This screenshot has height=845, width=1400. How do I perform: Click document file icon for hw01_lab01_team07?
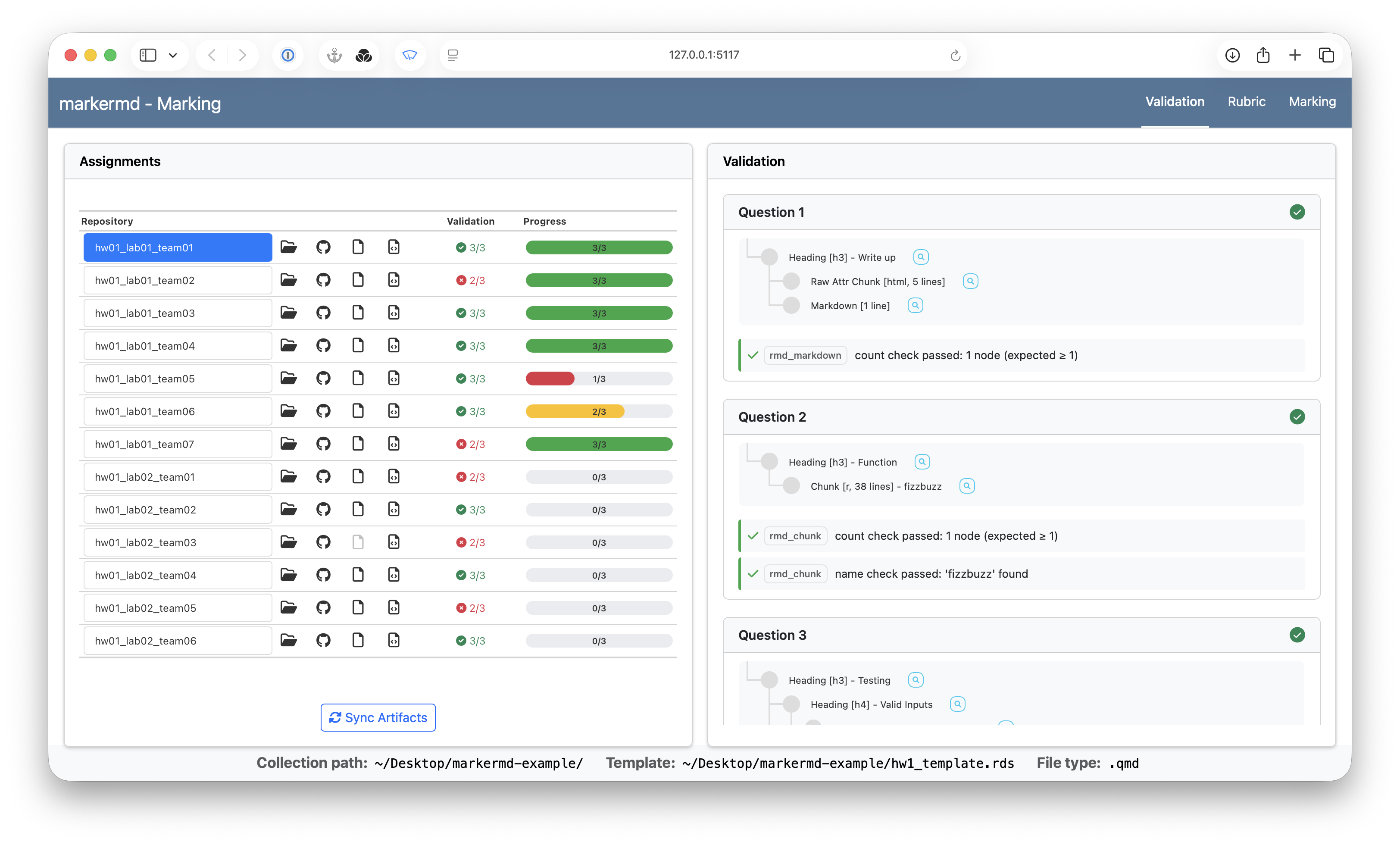358,444
